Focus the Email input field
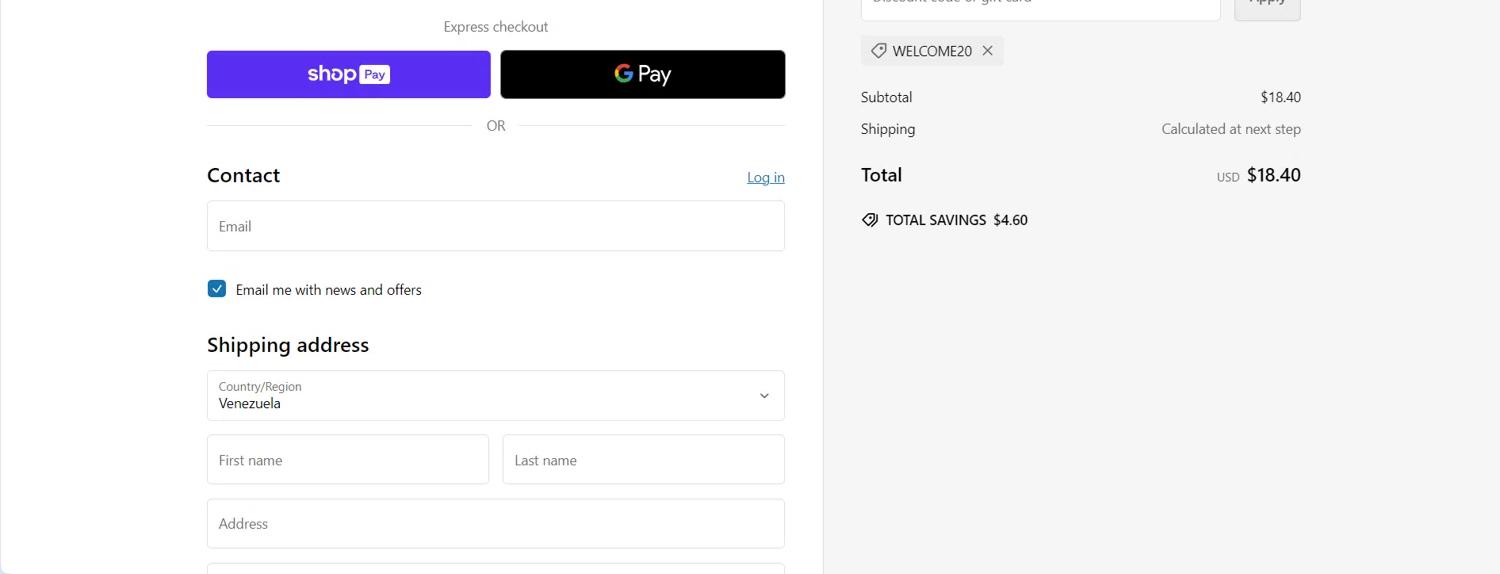Screen dimensions: 1500x574 pyautogui.click(x=495, y=226)
